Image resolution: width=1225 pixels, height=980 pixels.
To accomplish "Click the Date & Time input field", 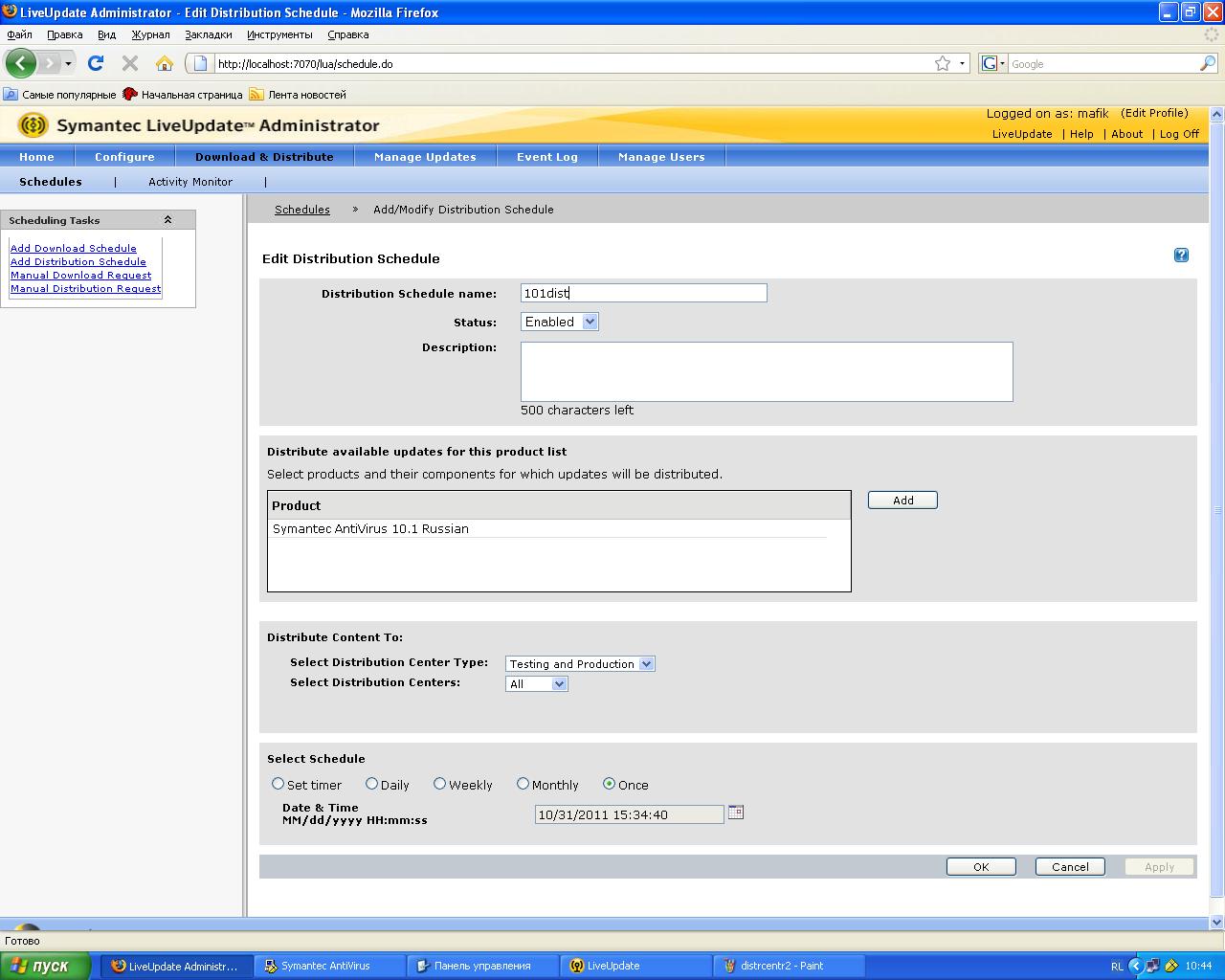I will pyautogui.click(x=630, y=814).
